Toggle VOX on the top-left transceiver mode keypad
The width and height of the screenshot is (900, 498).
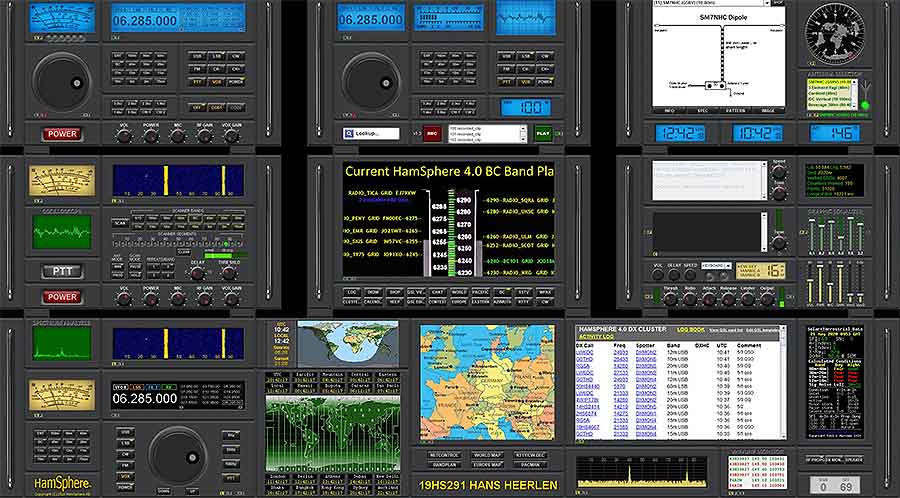[217, 82]
